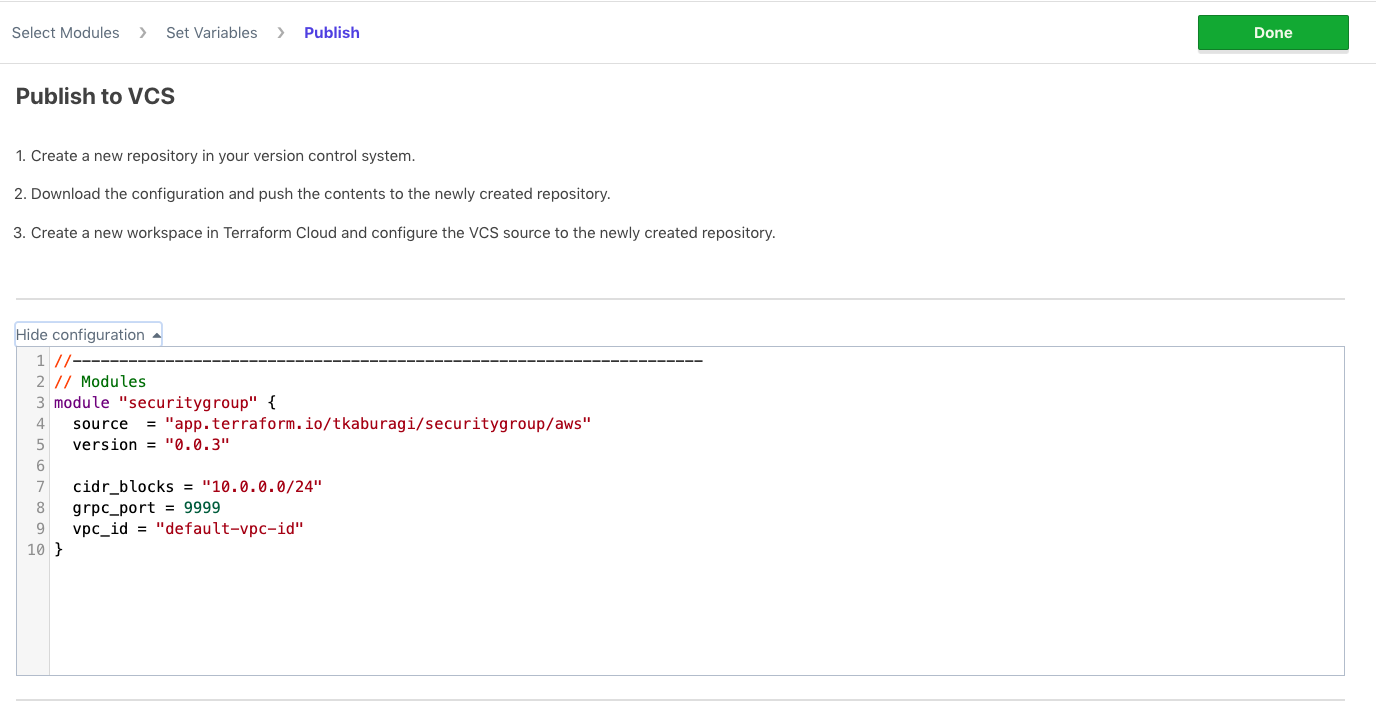Click the vpc_id value "default-vpc-id"
This screenshot has height=712, width=1376.
tap(229, 529)
